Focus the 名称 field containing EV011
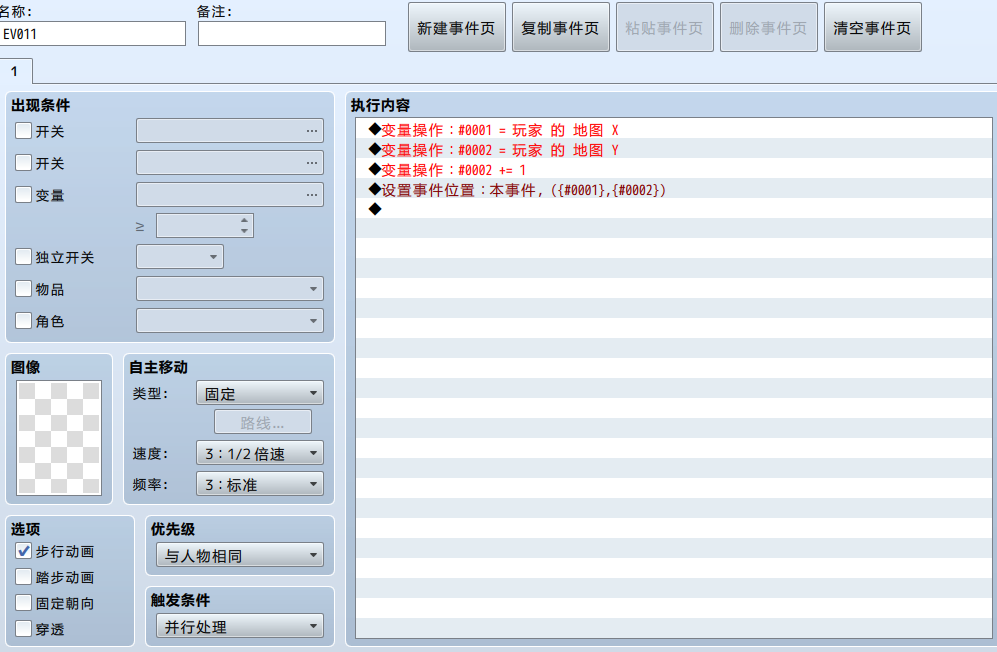 (x=92, y=34)
